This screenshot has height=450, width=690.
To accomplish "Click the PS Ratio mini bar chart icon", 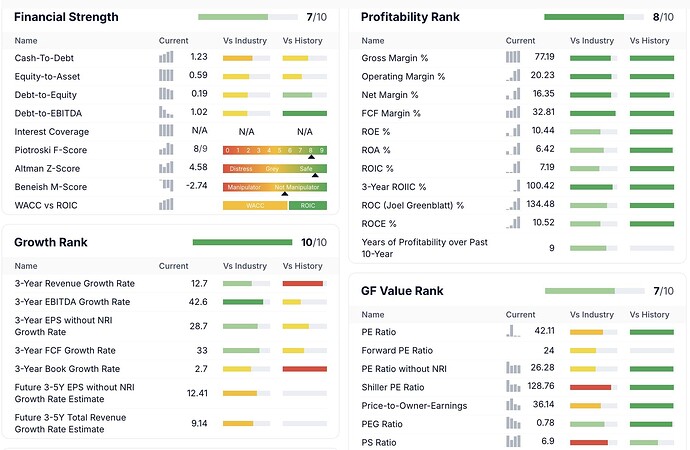I will [513, 441].
